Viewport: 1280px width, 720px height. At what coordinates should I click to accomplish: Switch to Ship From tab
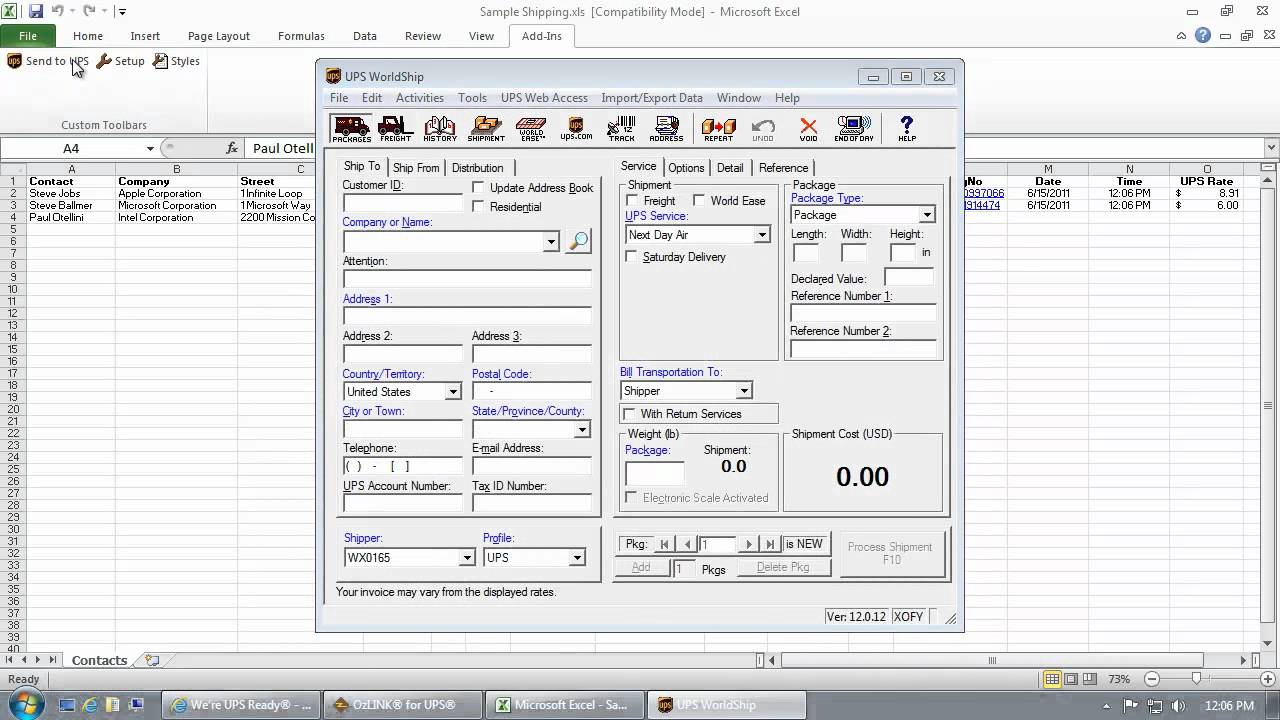point(415,168)
